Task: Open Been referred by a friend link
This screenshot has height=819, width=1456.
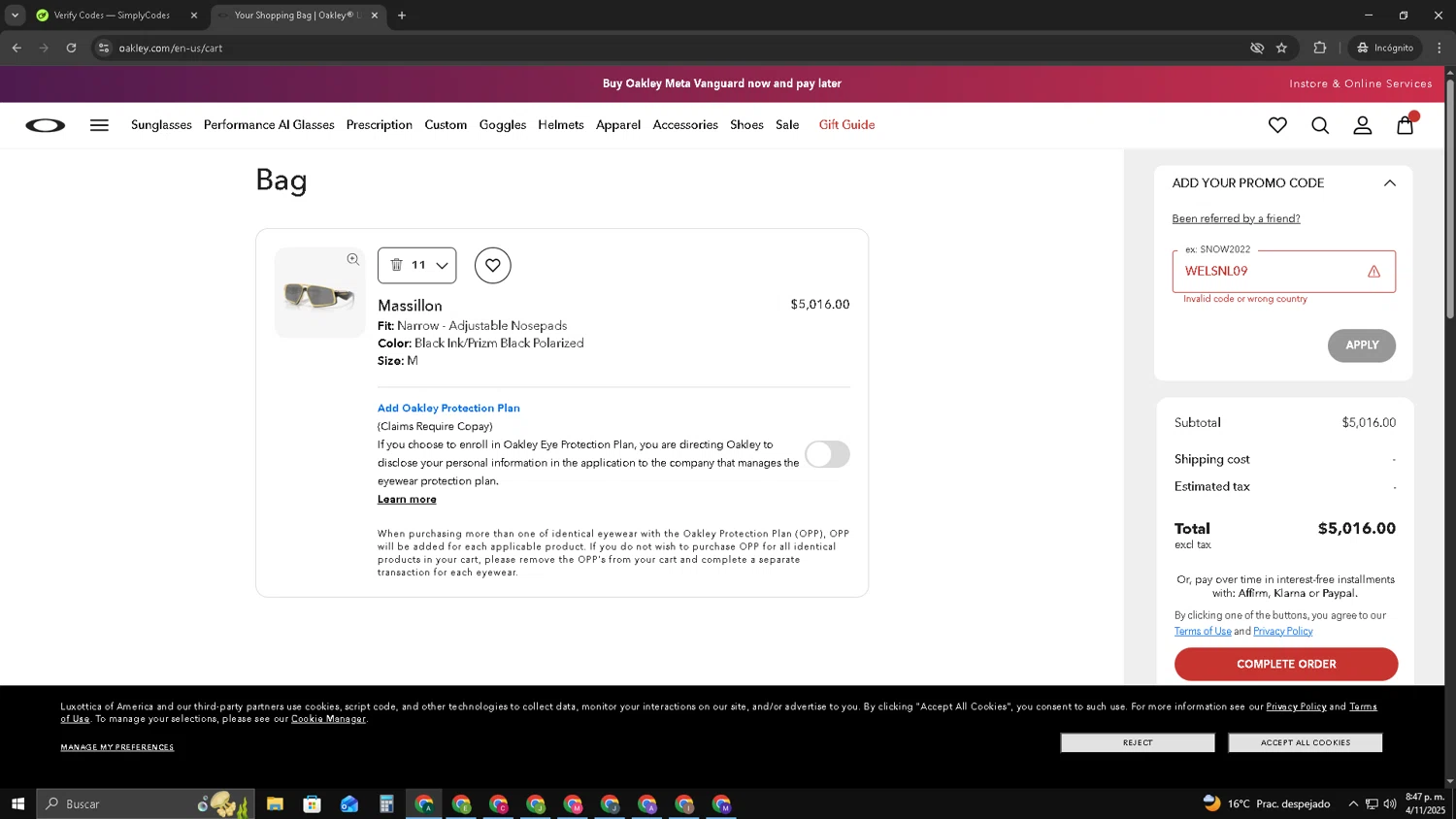Action: pos(1236,218)
